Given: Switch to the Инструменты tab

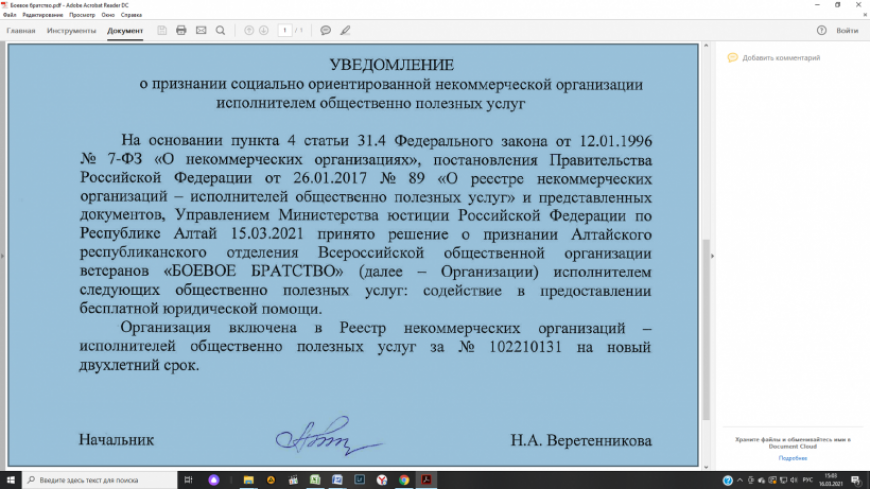Looking at the screenshot, I should (x=72, y=31).
